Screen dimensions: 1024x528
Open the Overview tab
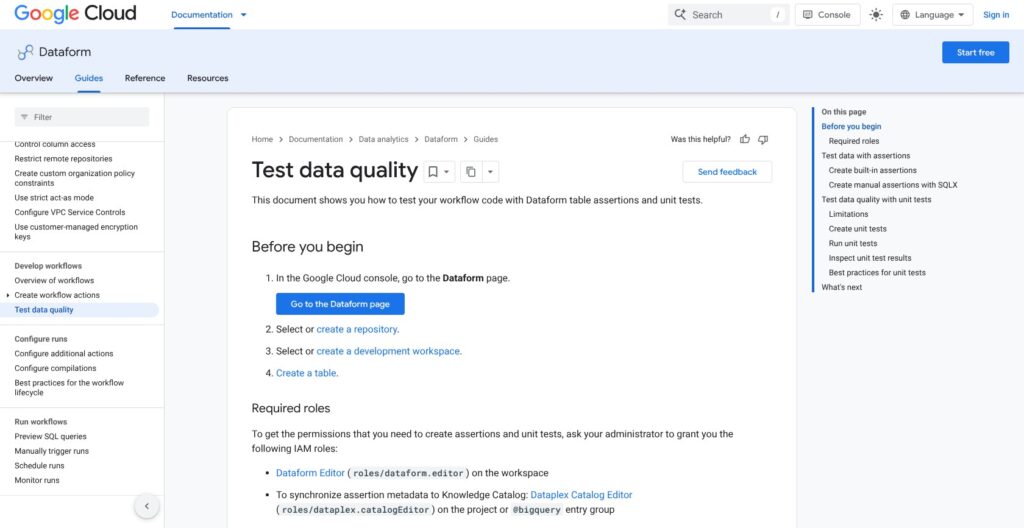point(33,78)
